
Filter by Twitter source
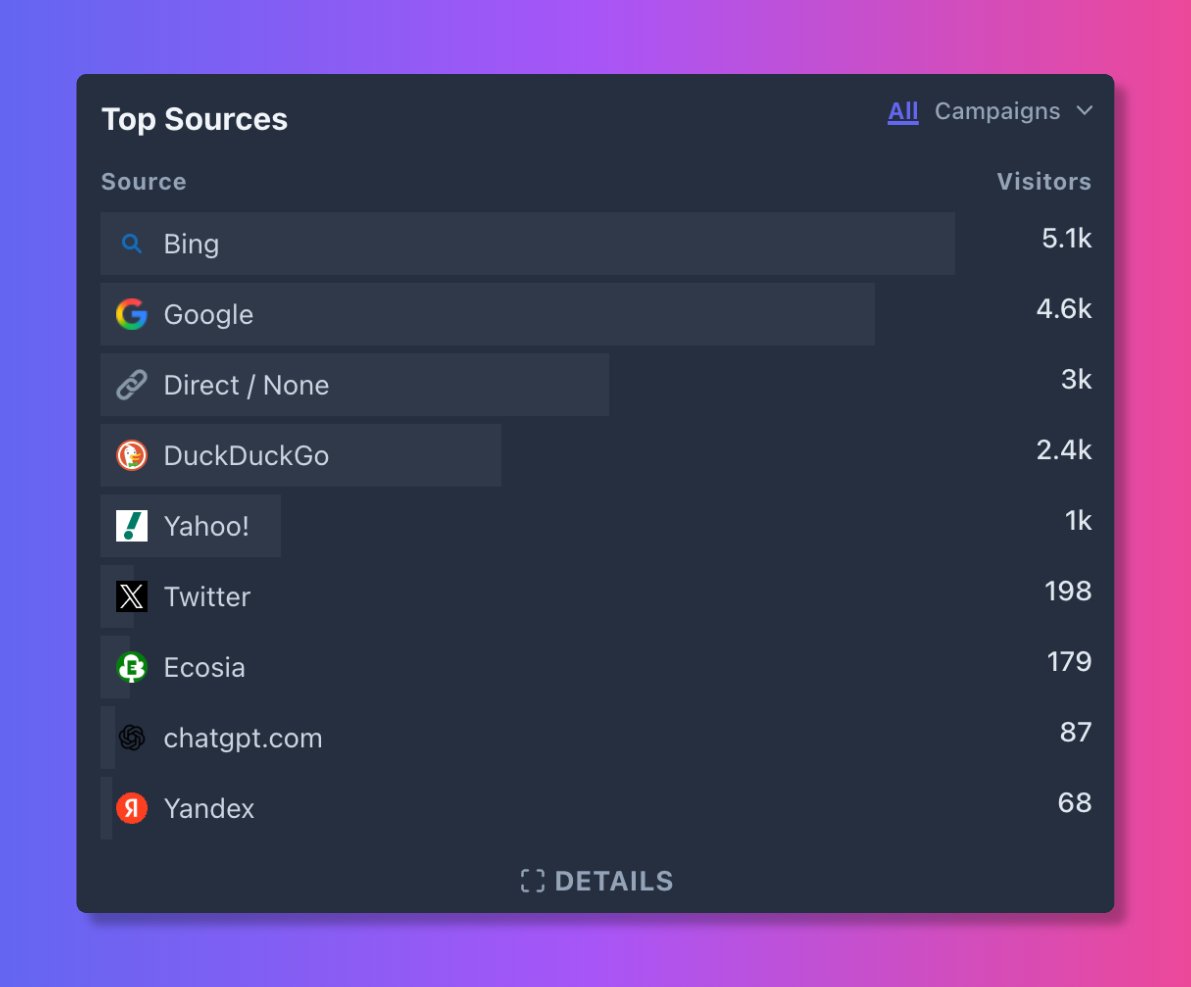pyautogui.click(x=207, y=596)
